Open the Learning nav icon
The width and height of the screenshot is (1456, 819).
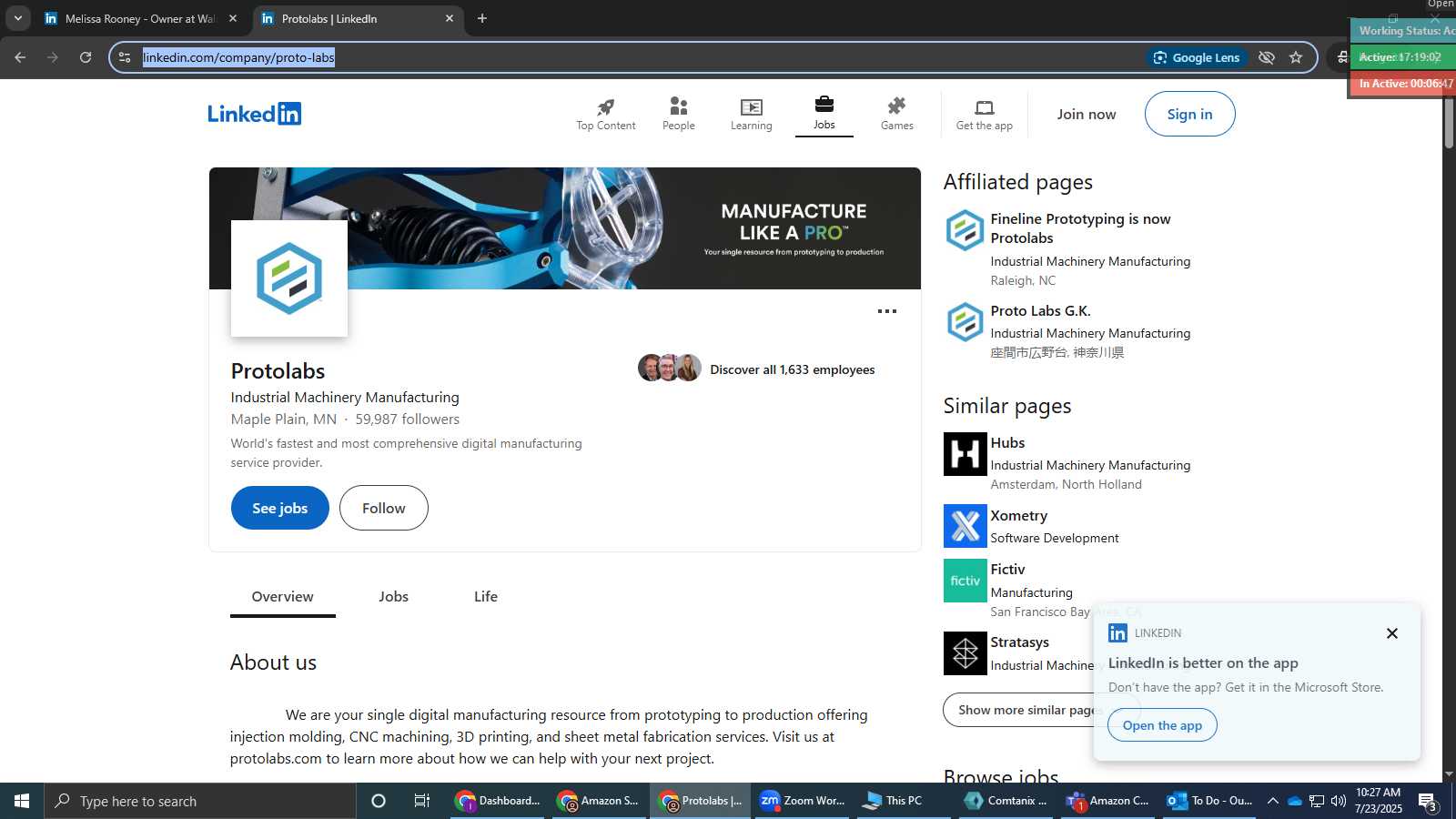(x=751, y=106)
